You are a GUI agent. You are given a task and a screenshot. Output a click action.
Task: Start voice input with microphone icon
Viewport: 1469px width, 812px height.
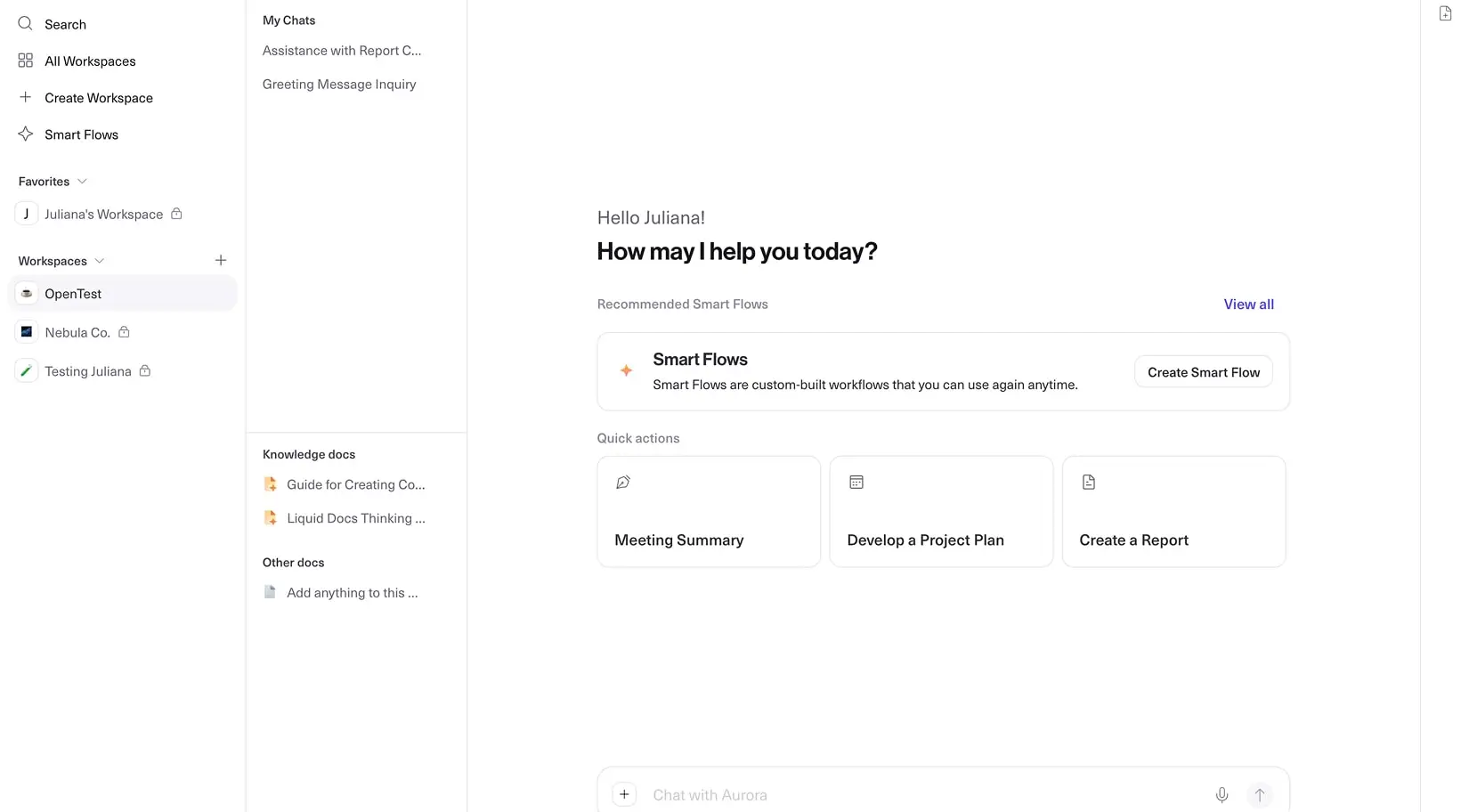click(1221, 795)
